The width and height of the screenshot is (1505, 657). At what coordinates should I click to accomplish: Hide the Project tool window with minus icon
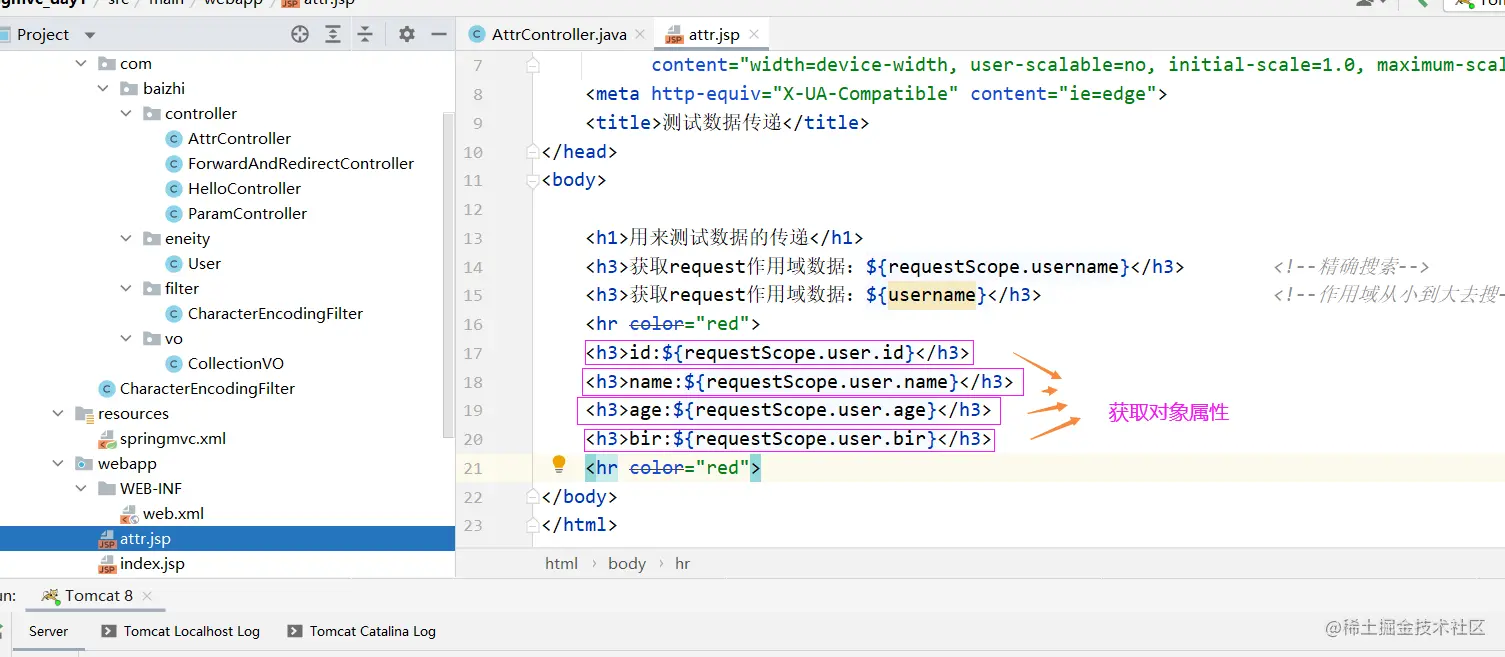click(438, 34)
